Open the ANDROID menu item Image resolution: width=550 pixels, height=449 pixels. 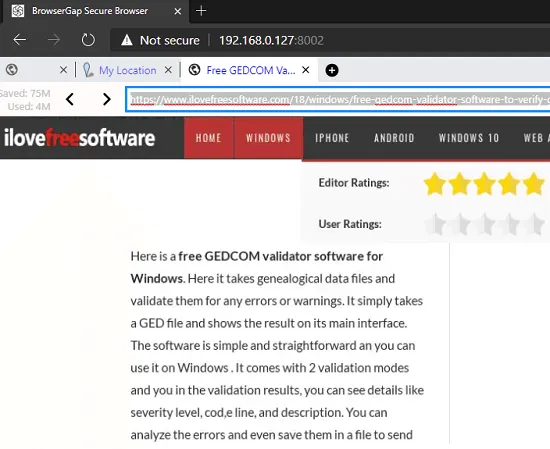394,138
